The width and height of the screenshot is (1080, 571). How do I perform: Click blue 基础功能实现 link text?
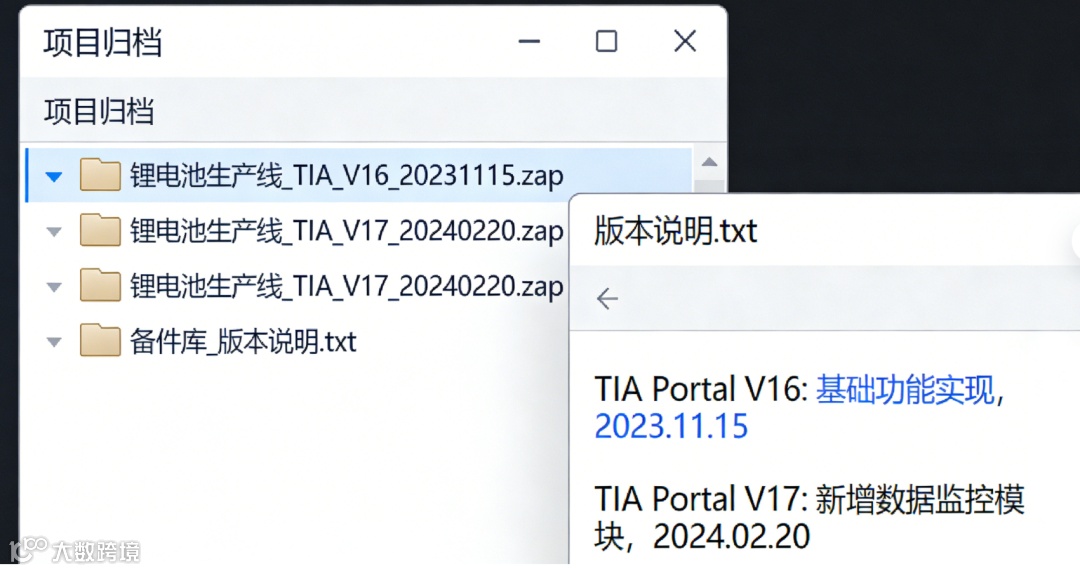tap(905, 390)
